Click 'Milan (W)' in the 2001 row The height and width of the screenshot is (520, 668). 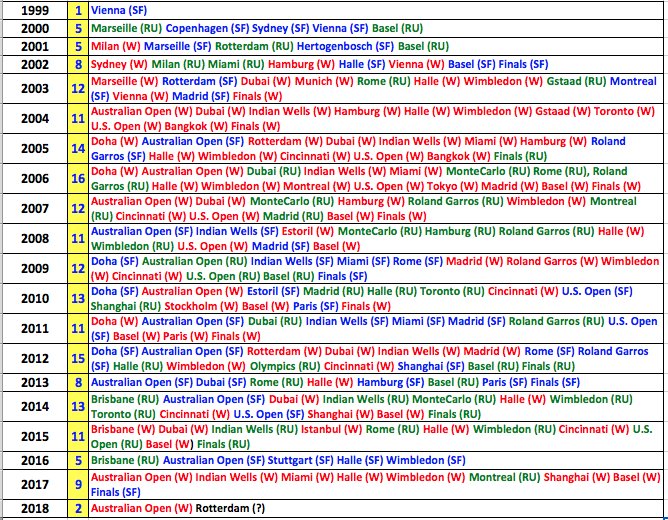115,46
